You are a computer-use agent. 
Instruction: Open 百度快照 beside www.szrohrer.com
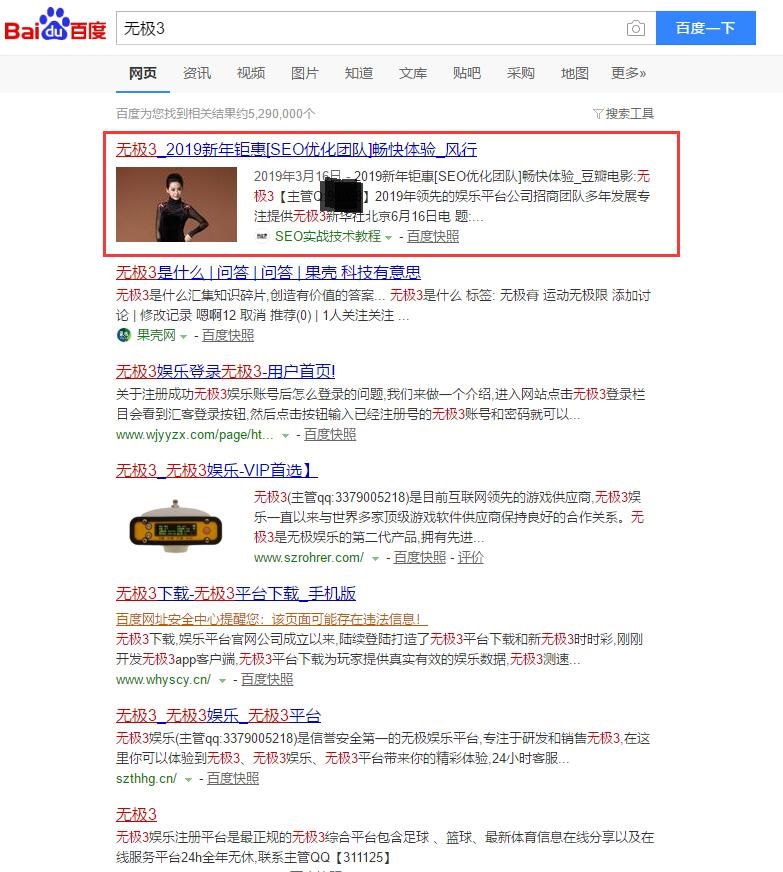(420, 557)
